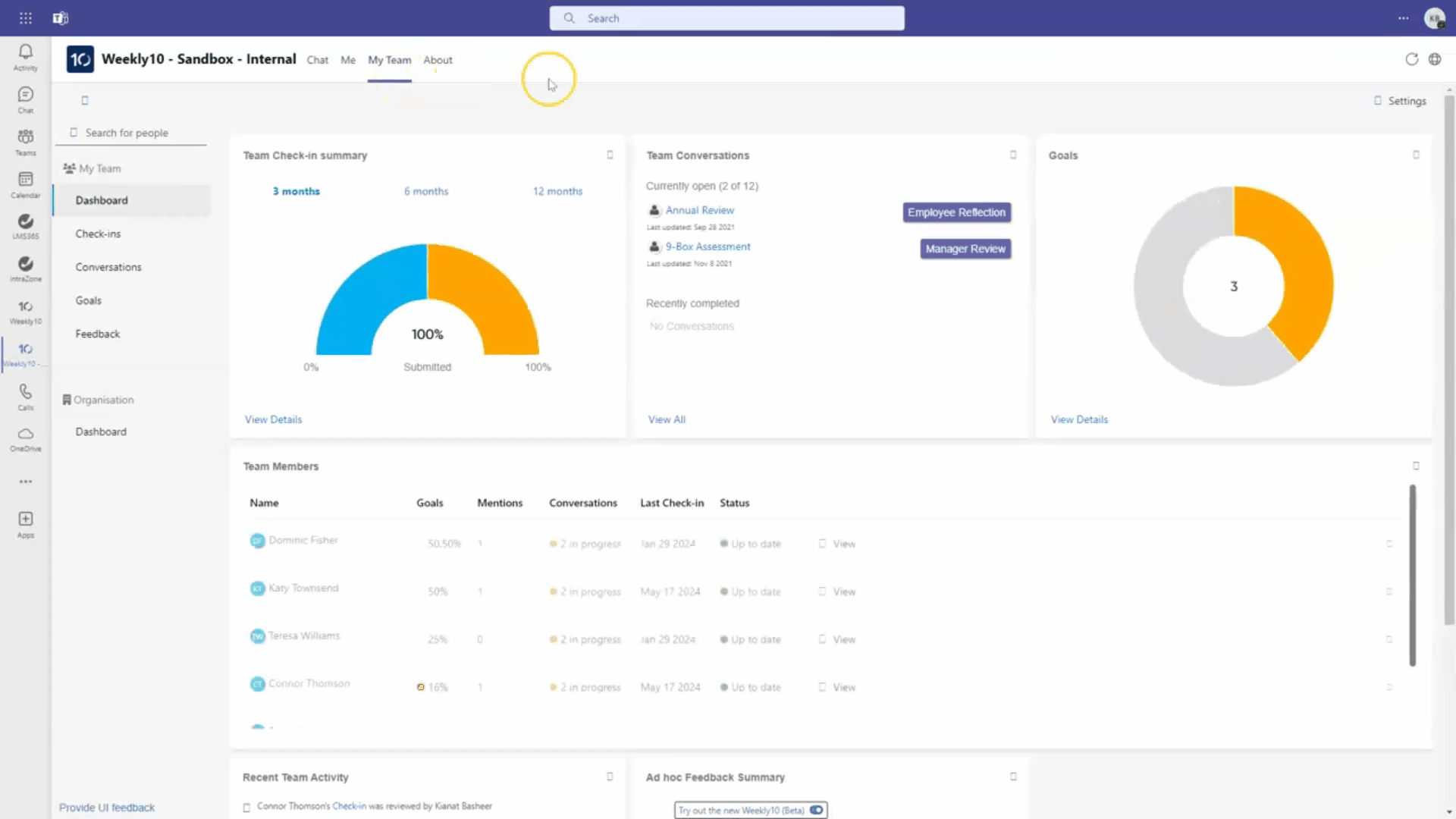Open the Activity bell icon
Viewport: 1456px width, 819px height.
tap(26, 53)
